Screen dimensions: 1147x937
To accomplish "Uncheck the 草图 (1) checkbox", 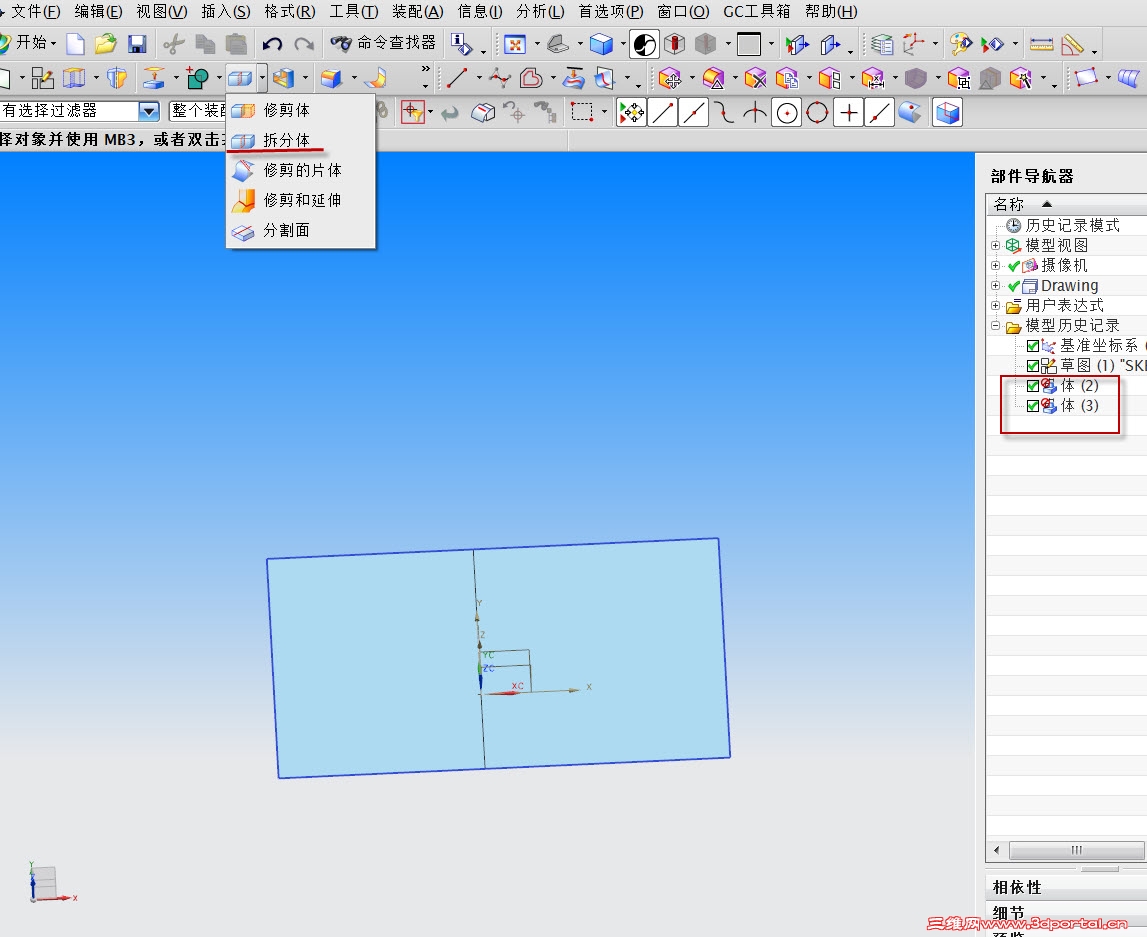I will (1033, 366).
